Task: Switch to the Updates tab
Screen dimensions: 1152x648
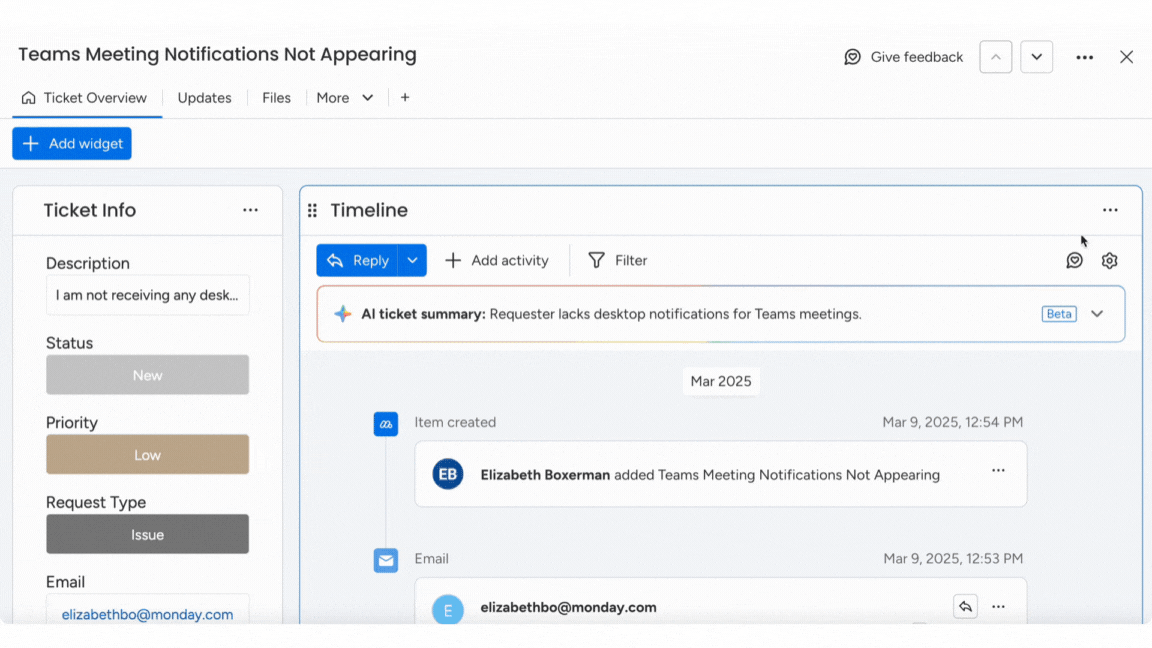Action: [x=204, y=98]
